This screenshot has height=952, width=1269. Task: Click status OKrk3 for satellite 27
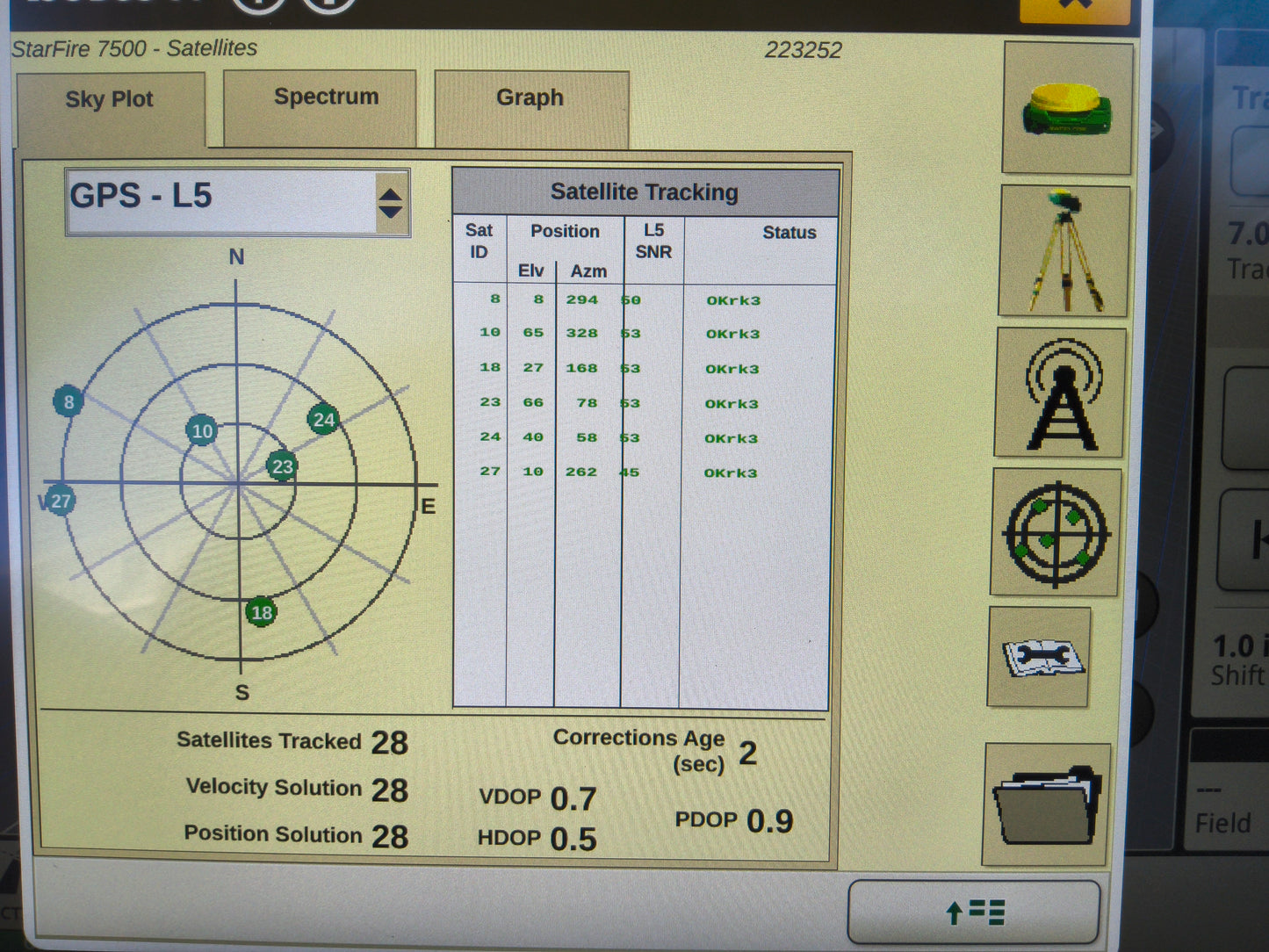tap(731, 472)
